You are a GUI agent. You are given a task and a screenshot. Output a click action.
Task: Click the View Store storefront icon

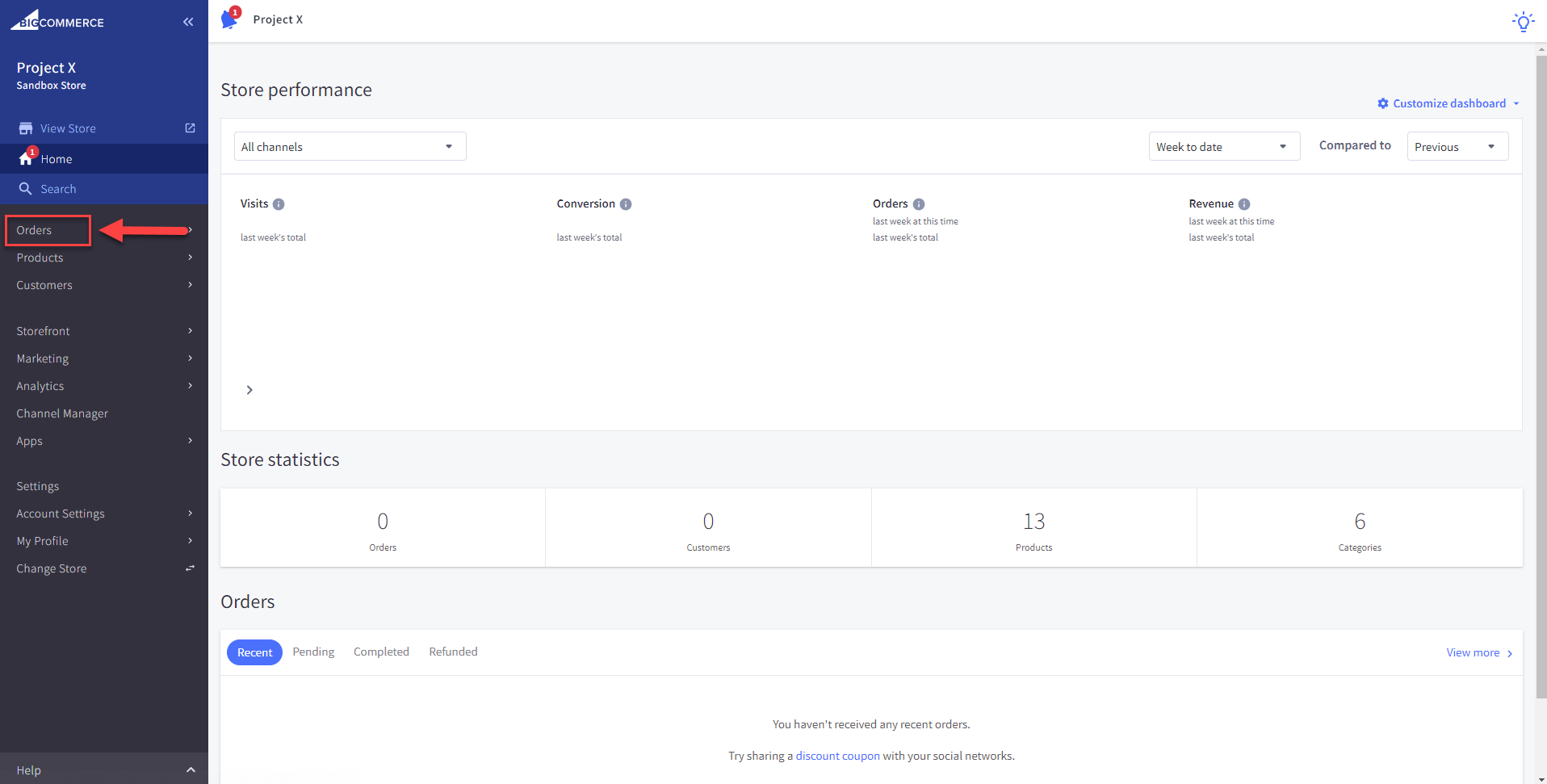[x=26, y=128]
